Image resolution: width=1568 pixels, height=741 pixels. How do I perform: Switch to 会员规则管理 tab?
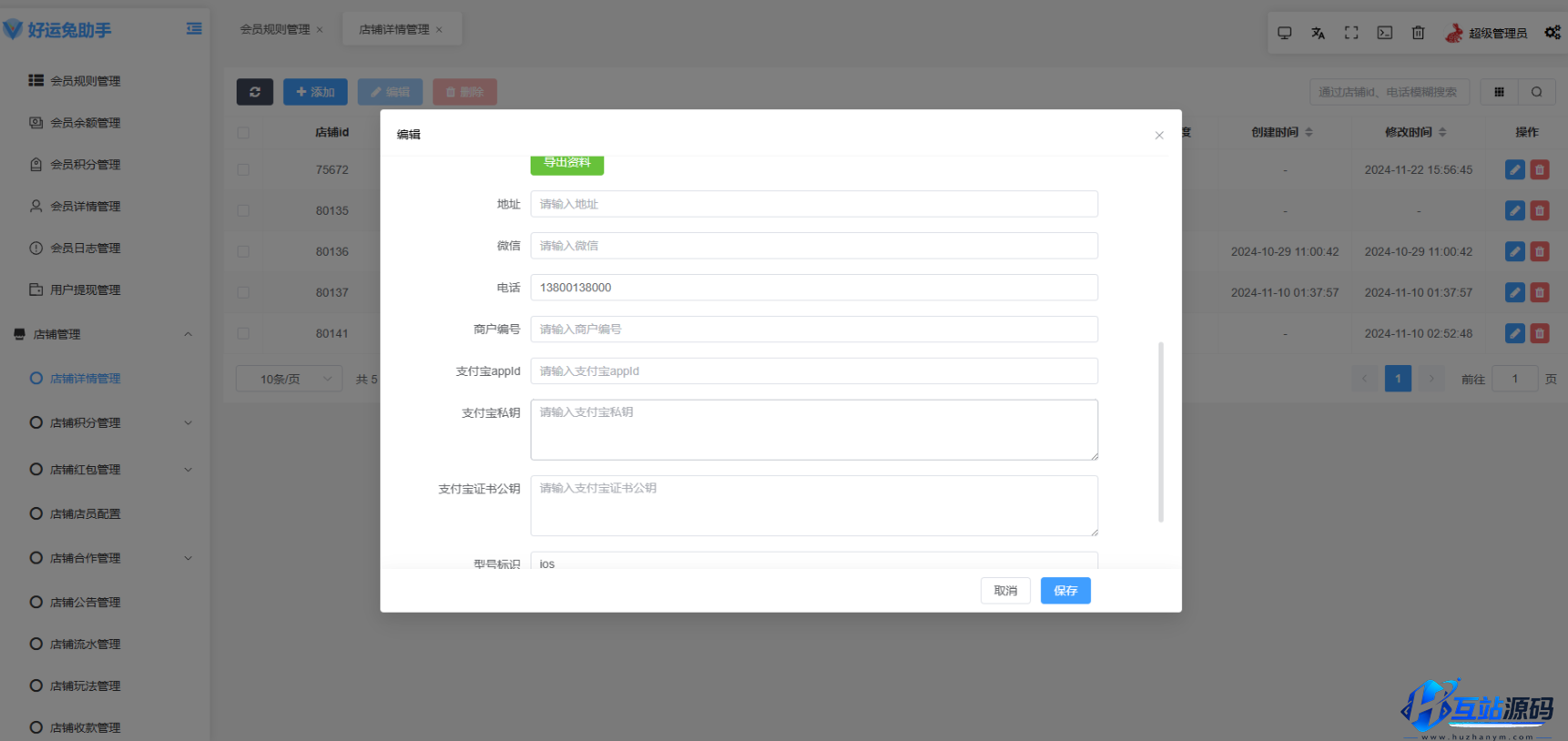[x=275, y=29]
